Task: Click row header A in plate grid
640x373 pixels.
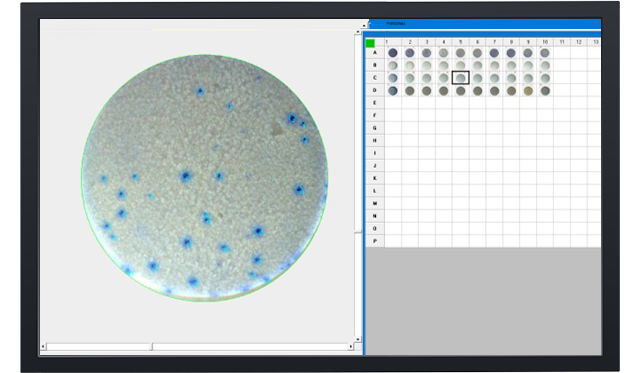Action: pos(375,53)
